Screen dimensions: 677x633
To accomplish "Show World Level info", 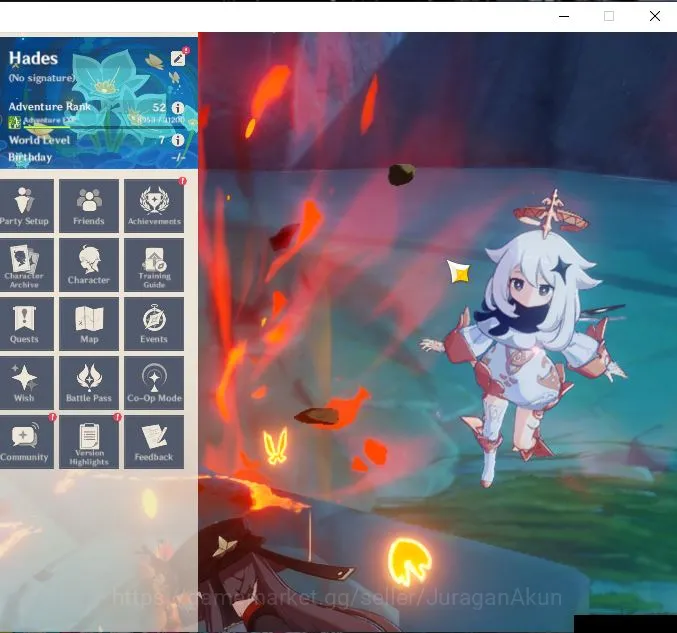I will 178,140.
